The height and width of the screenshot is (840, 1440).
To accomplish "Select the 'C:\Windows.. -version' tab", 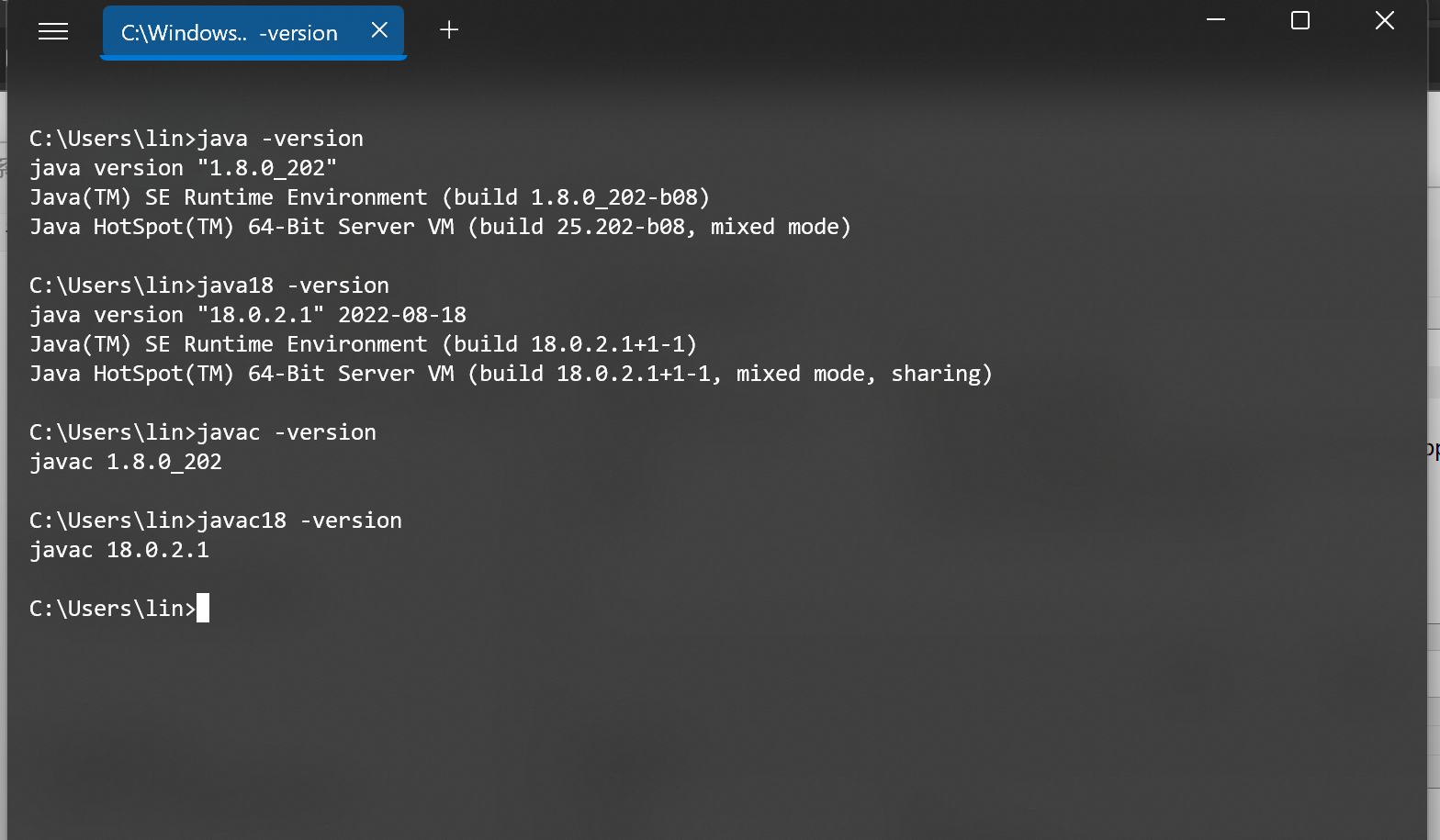I will tap(230, 33).
